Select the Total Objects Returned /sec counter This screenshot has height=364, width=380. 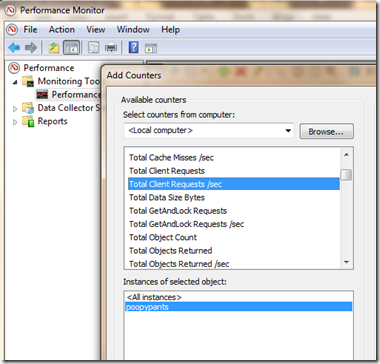(179, 264)
